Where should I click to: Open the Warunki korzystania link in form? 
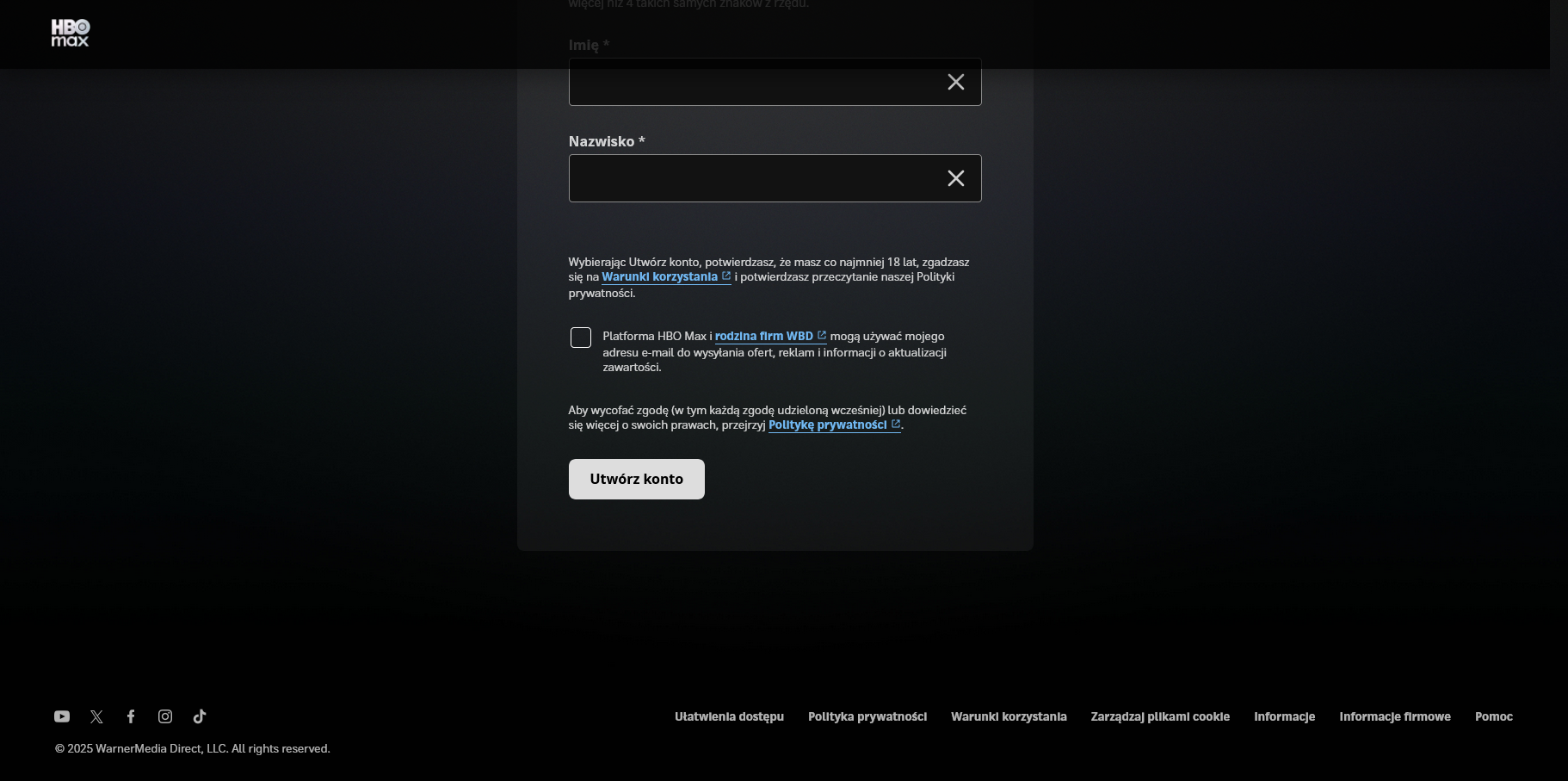pyautogui.click(x=660, y=277)
